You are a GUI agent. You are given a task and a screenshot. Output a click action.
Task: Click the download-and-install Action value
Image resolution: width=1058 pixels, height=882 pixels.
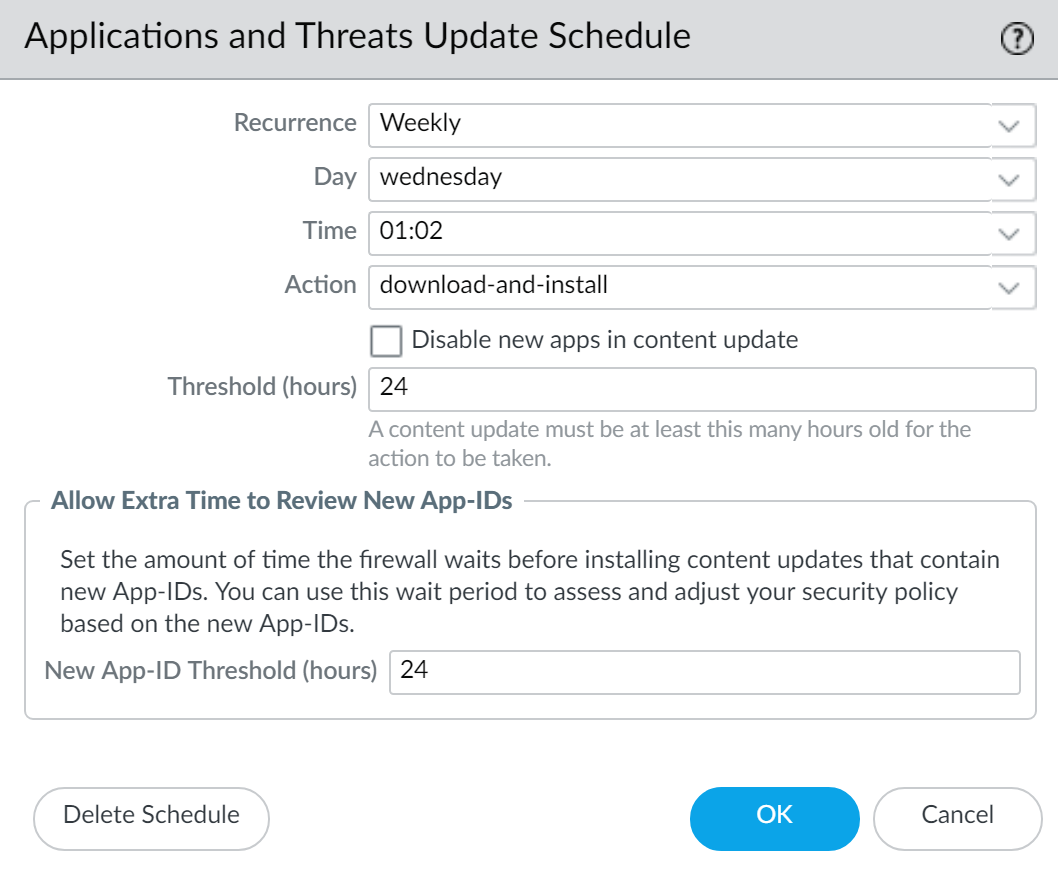[493, 286]
